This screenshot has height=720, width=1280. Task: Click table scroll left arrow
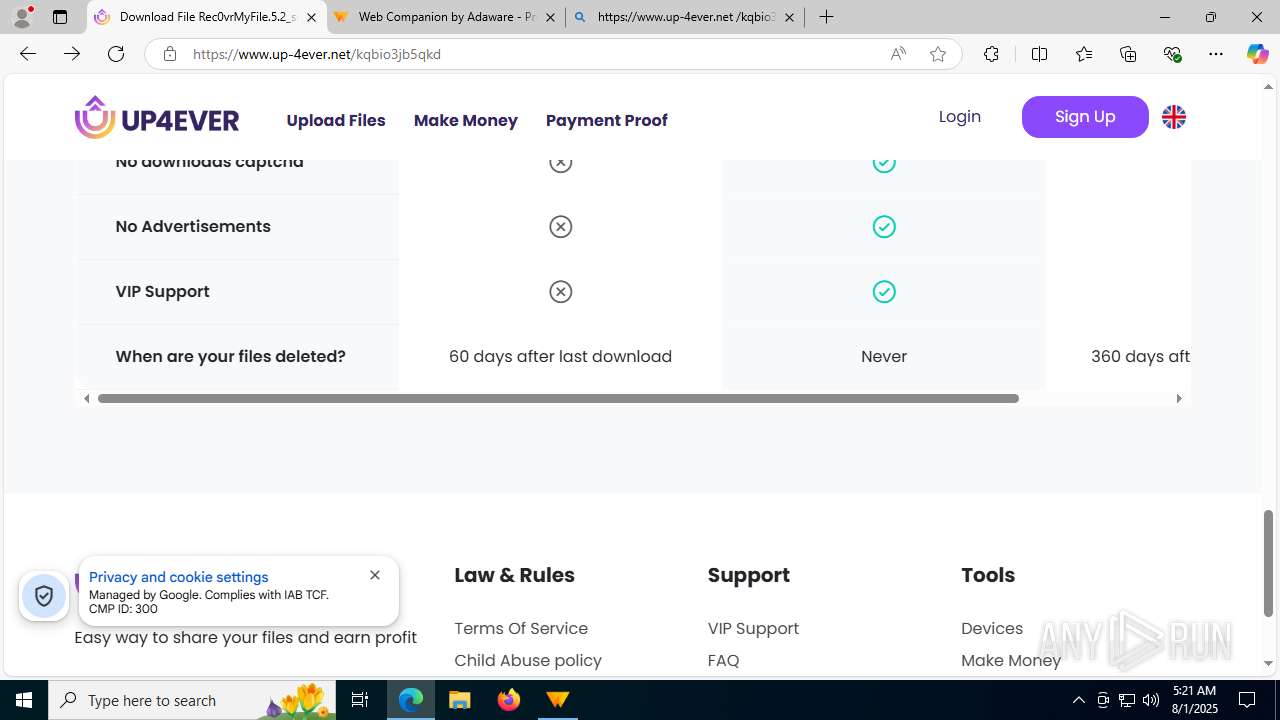click(x=87, y=398)
